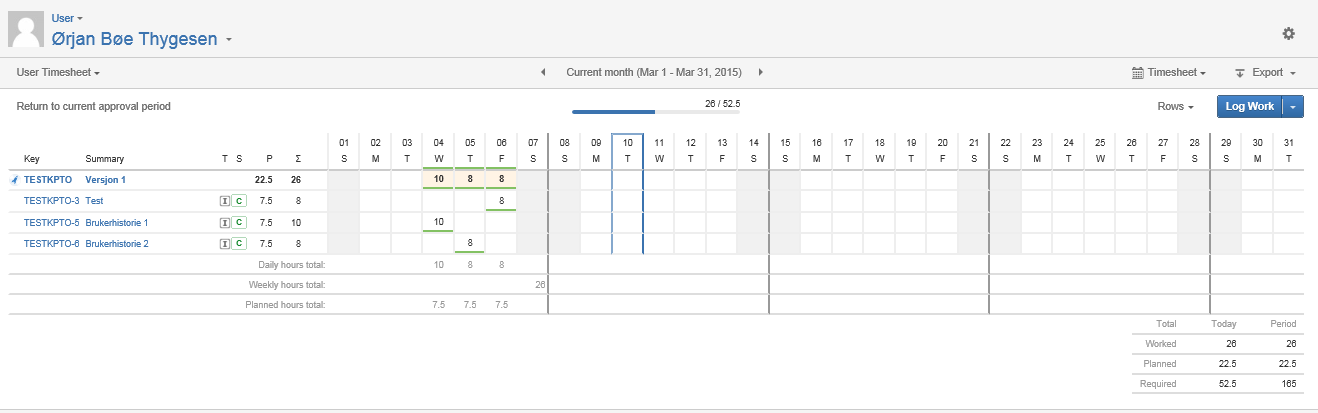Click Return to current approval period

(x=94, y=106)
